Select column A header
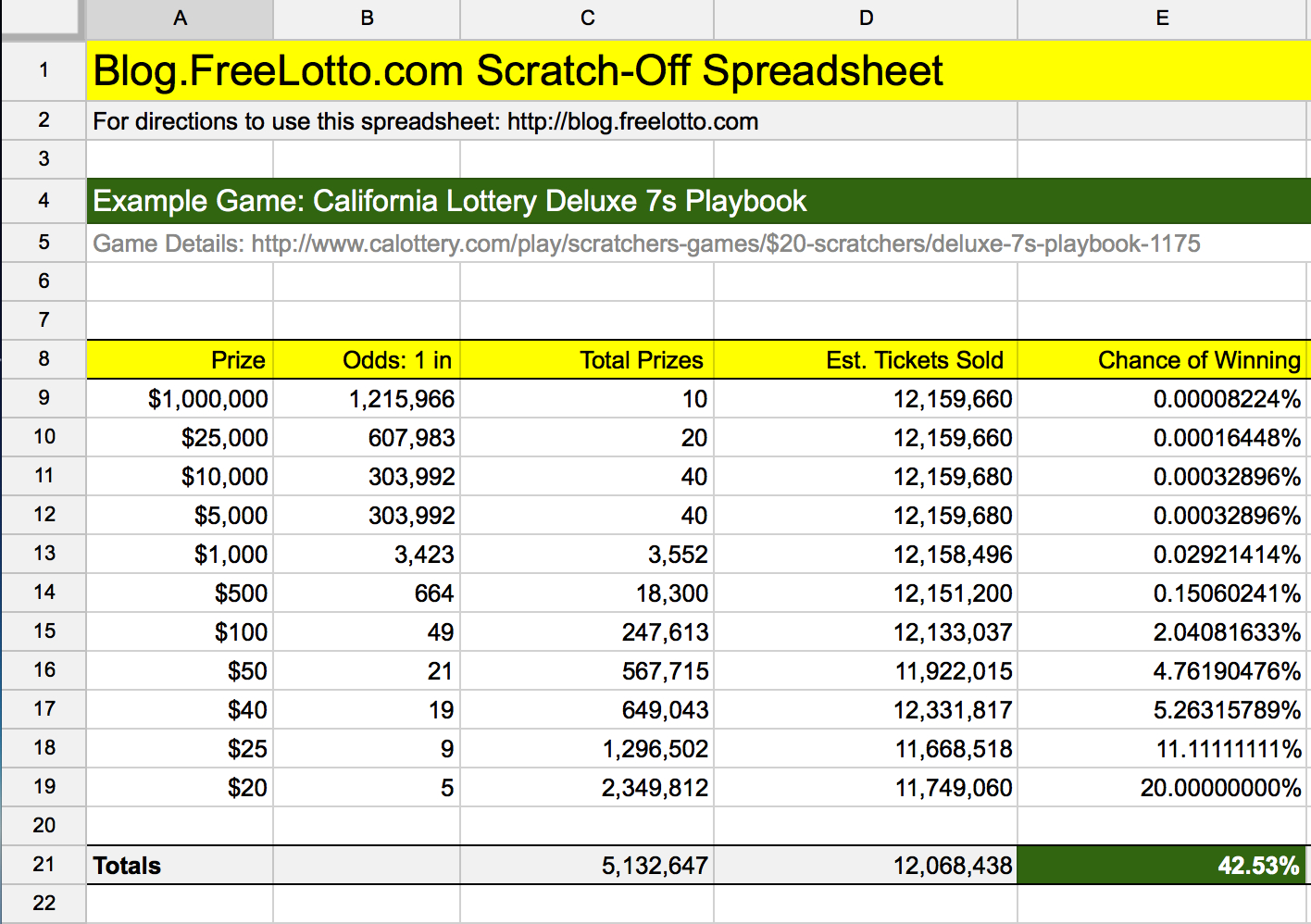This screenshot has width=1311, height=924. 180,19
